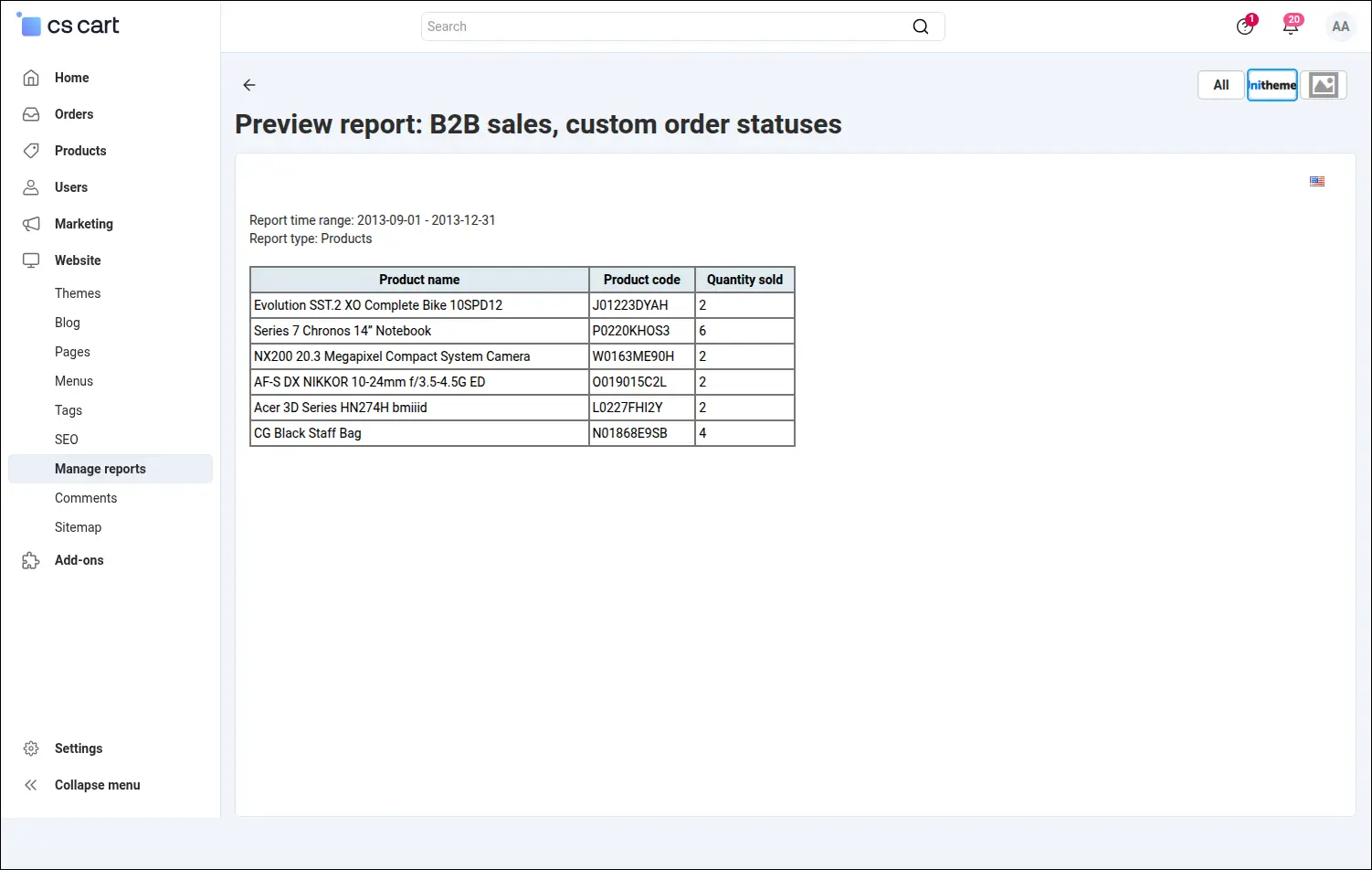Collapse the Website menu label
The height and width of the screenshot is (870, 1372).
[x=78, y=260]
